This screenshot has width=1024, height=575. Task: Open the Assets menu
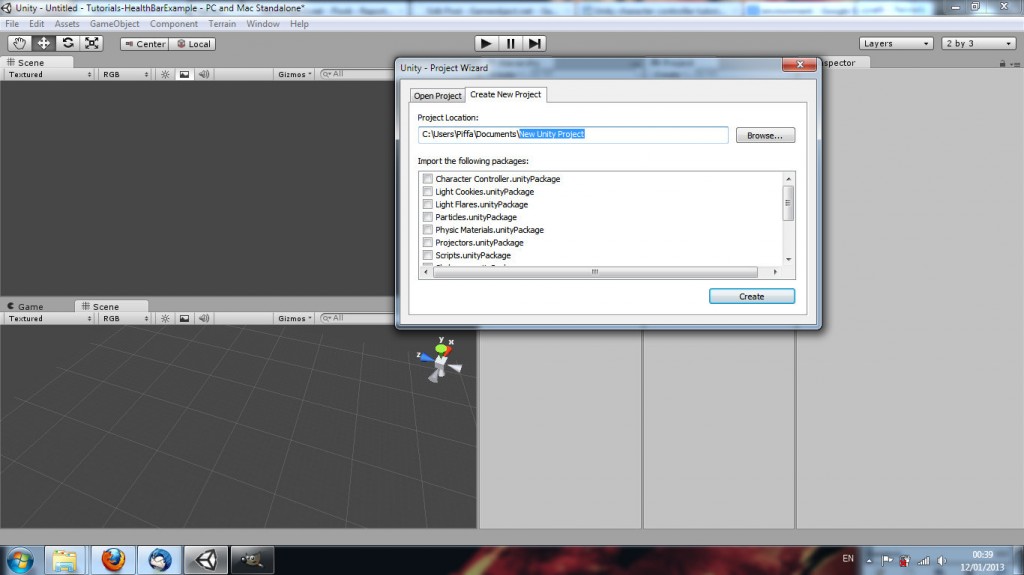(x=67, y=24)
